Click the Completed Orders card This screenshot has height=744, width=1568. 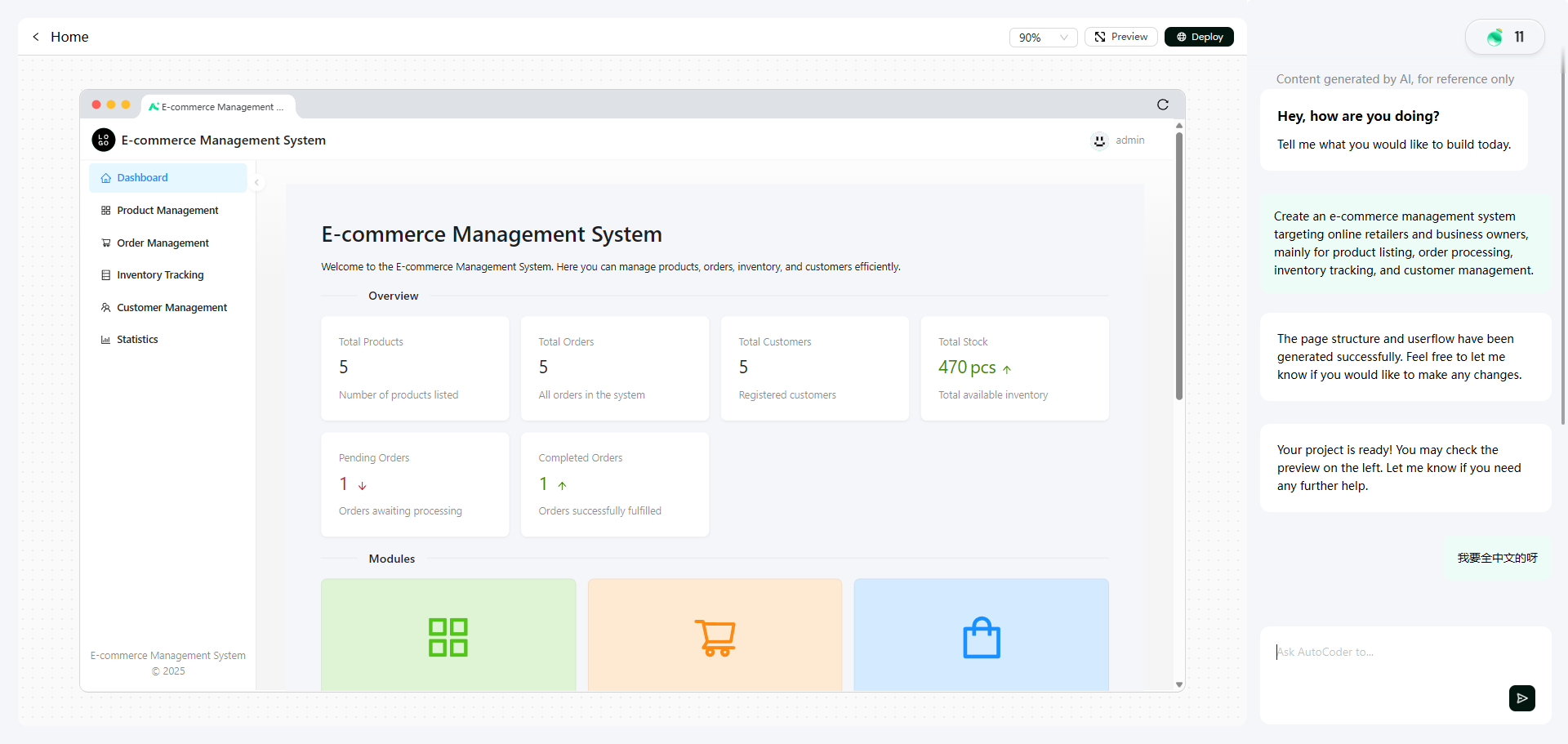tap(615, 484)
